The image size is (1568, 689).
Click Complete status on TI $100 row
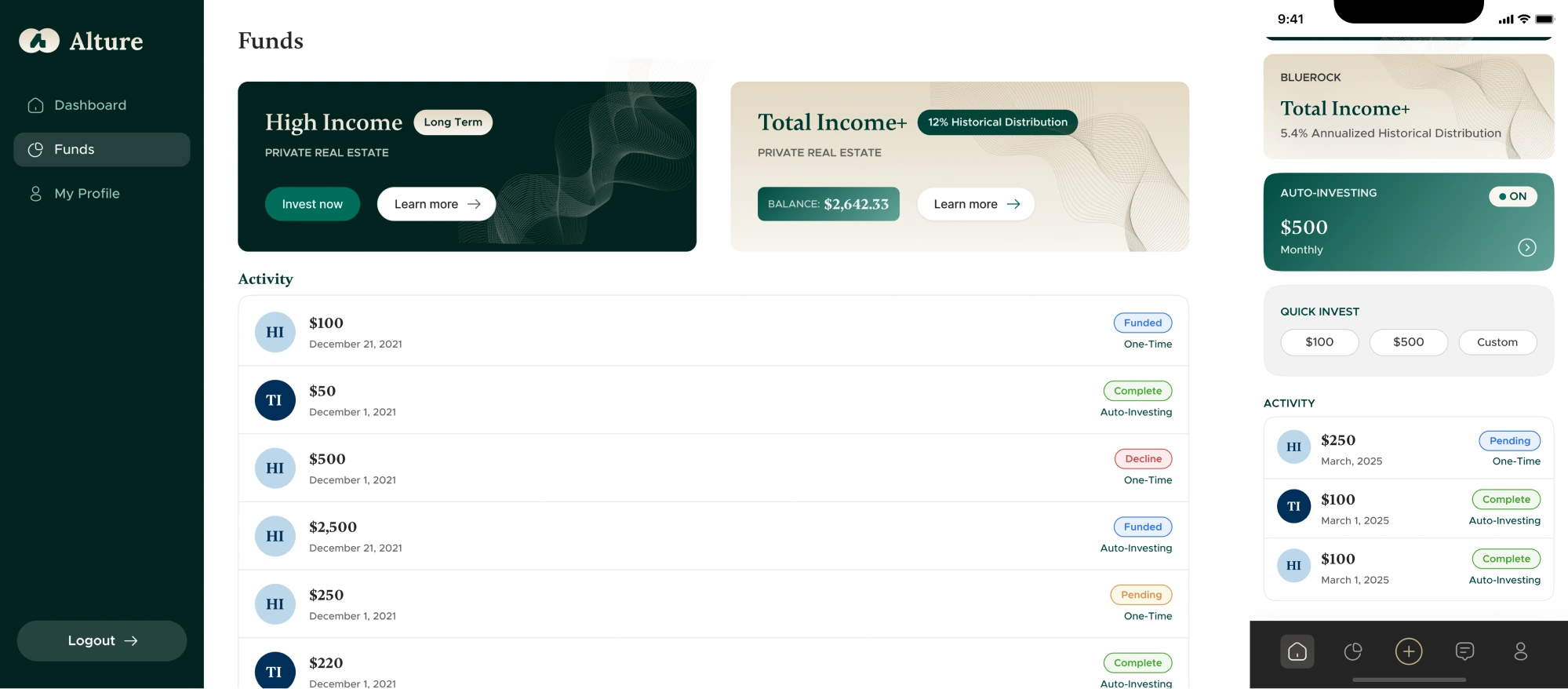[1507, 499]
